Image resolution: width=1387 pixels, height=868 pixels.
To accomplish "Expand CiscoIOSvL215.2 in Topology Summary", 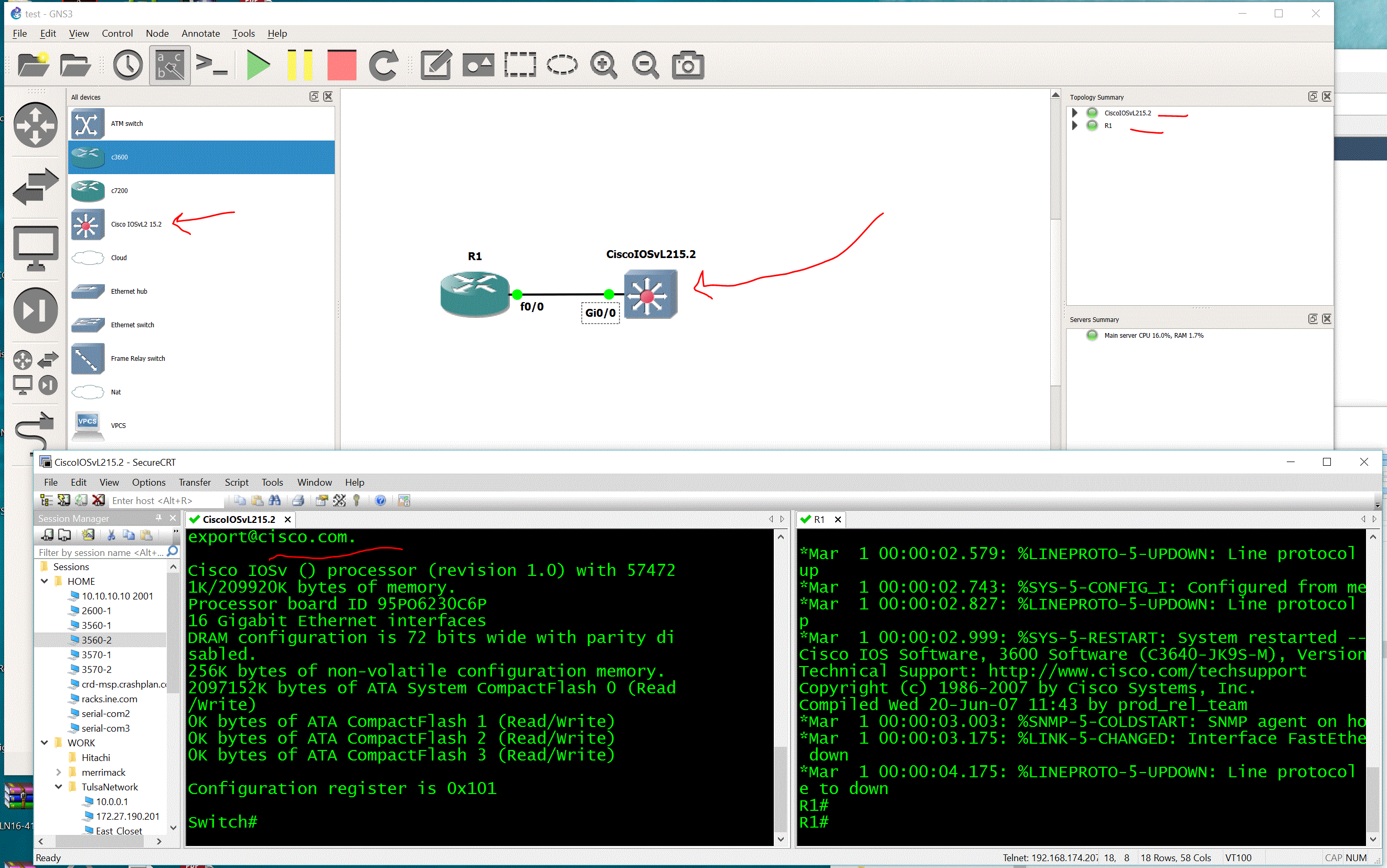I will click(1075, 113).
